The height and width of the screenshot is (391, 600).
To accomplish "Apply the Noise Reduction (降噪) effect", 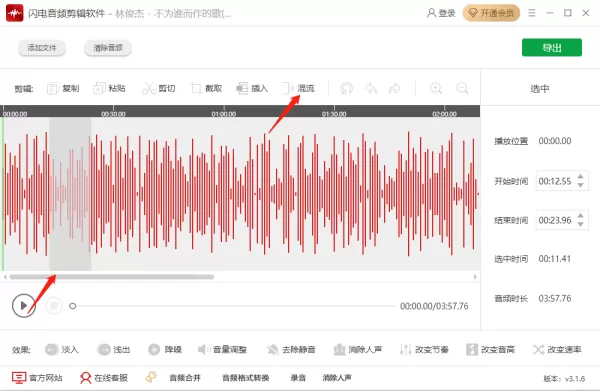I will pyautogui.click(x=165, y=349).
